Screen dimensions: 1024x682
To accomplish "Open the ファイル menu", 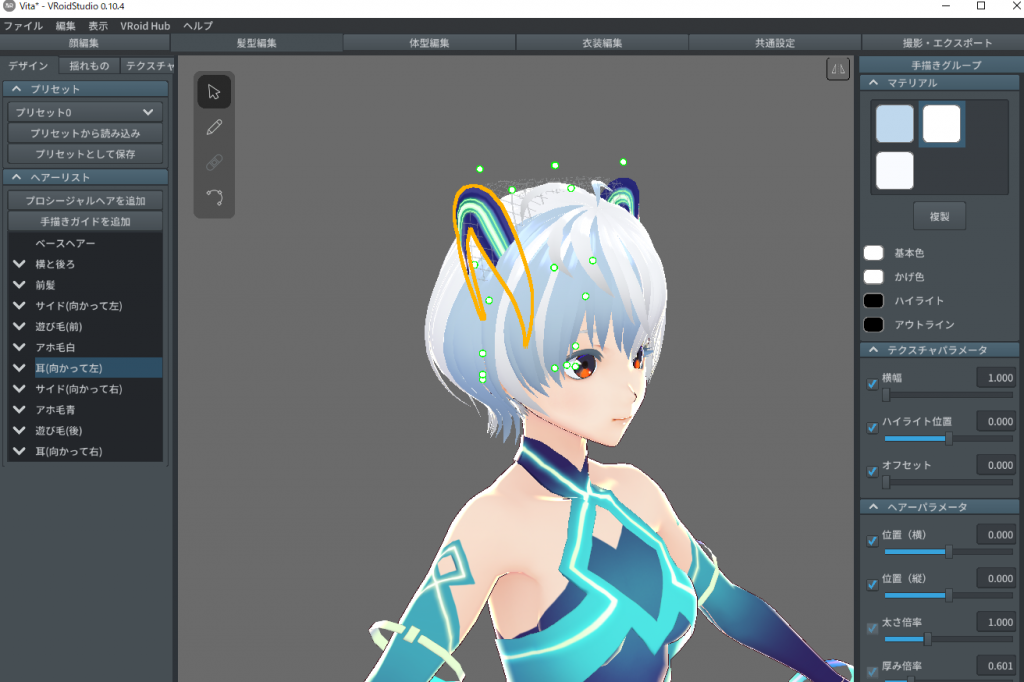I will (x=23, y=25).
